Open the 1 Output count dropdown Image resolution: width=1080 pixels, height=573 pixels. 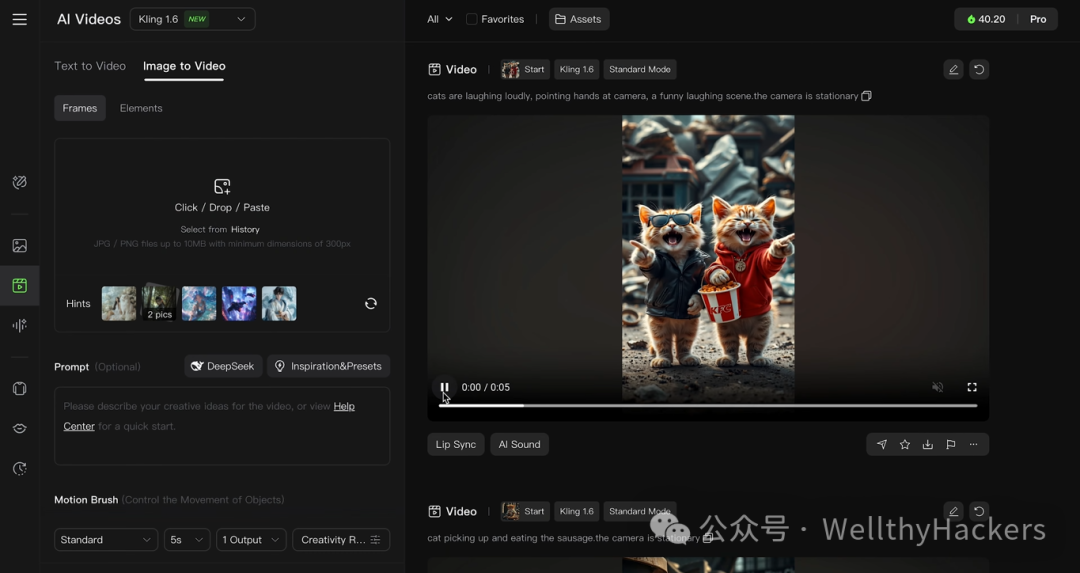pyautogui.click(x=251, y=540)
